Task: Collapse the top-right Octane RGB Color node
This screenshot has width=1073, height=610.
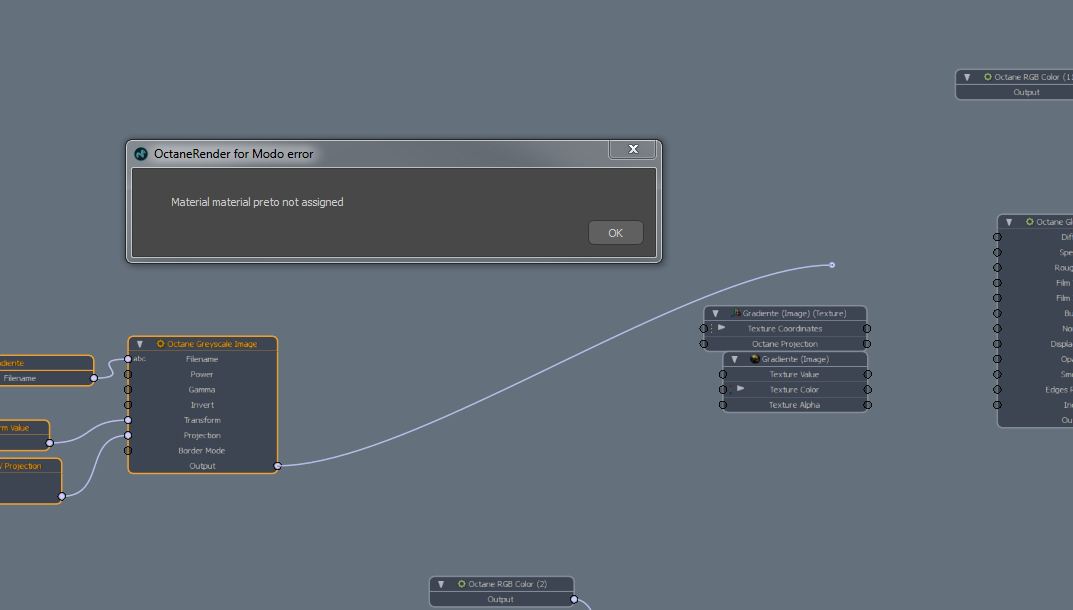Action: (968, 77)
